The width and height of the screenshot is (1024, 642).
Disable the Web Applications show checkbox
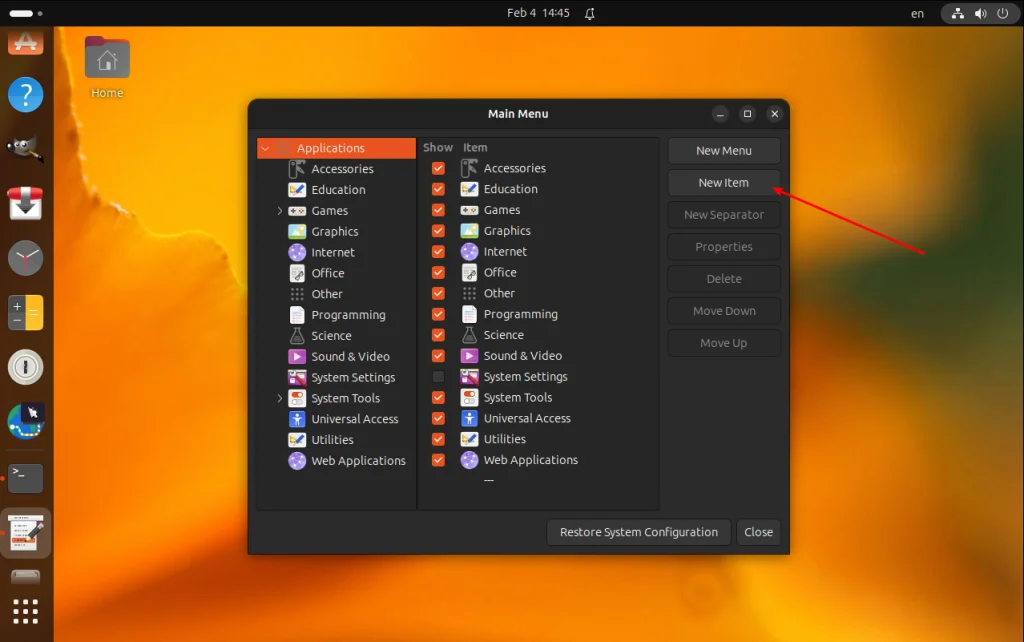pos(438,460)
